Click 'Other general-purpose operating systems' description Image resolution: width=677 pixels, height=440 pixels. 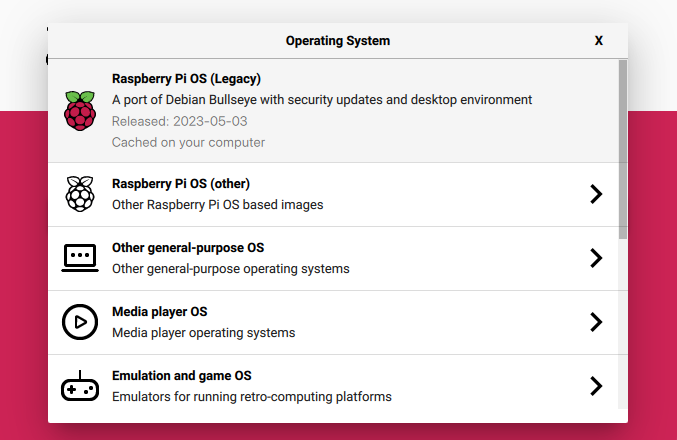pos(231,269)
